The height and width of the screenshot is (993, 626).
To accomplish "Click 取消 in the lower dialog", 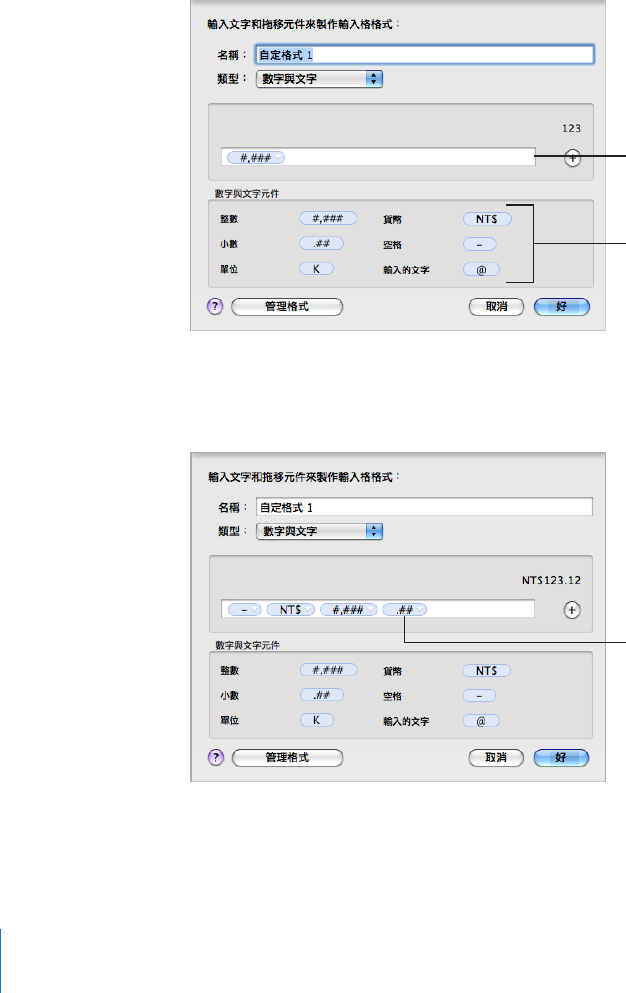I will click(x=497, y=757).
